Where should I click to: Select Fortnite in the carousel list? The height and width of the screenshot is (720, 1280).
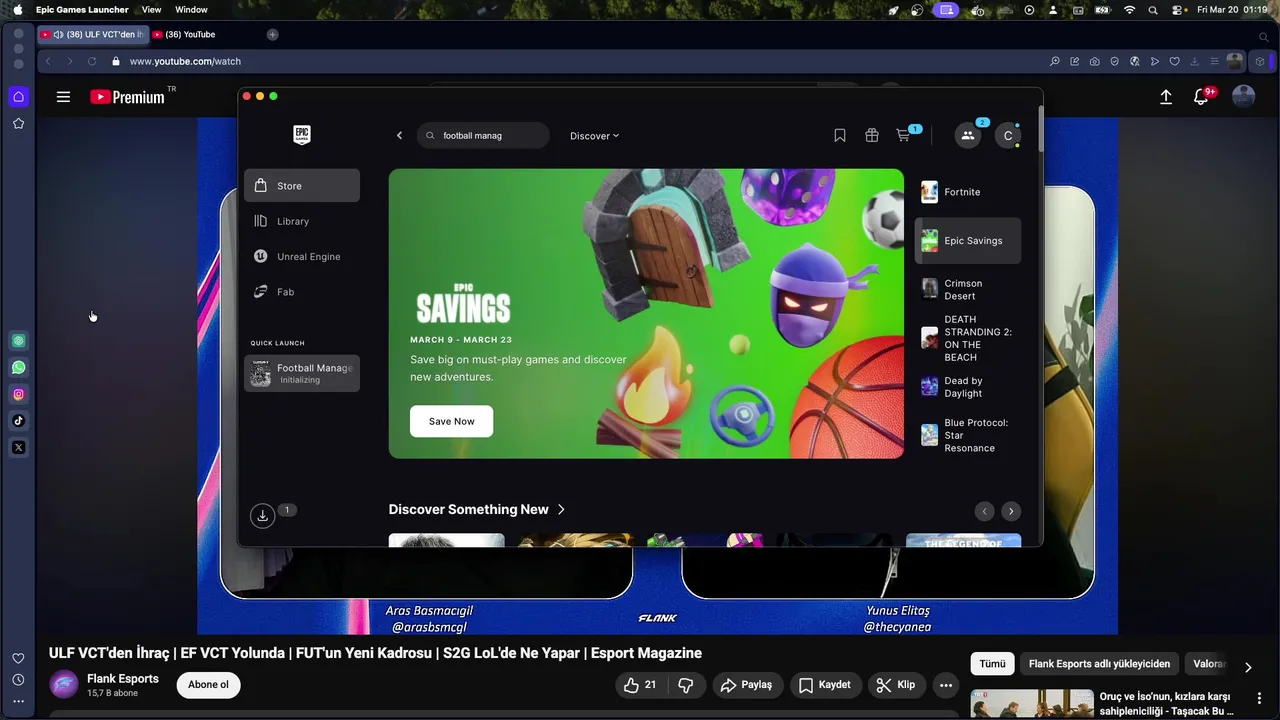[x=968, y=192]
